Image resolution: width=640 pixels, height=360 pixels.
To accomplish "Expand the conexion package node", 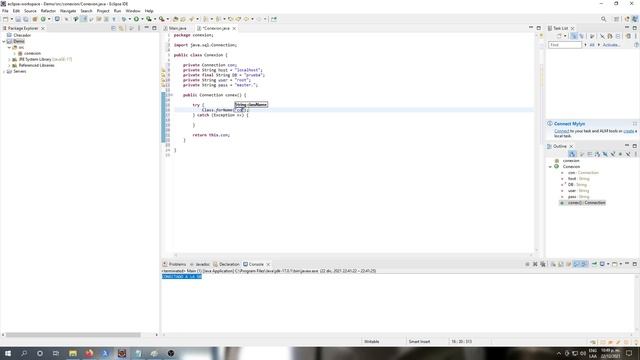I will click(x=14, y=53).
